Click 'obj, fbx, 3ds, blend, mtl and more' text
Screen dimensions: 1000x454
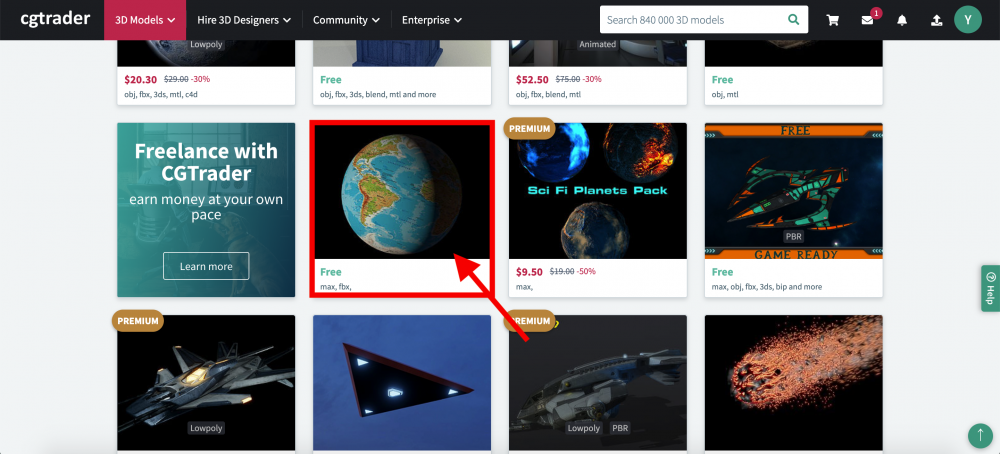pos(378,94)
